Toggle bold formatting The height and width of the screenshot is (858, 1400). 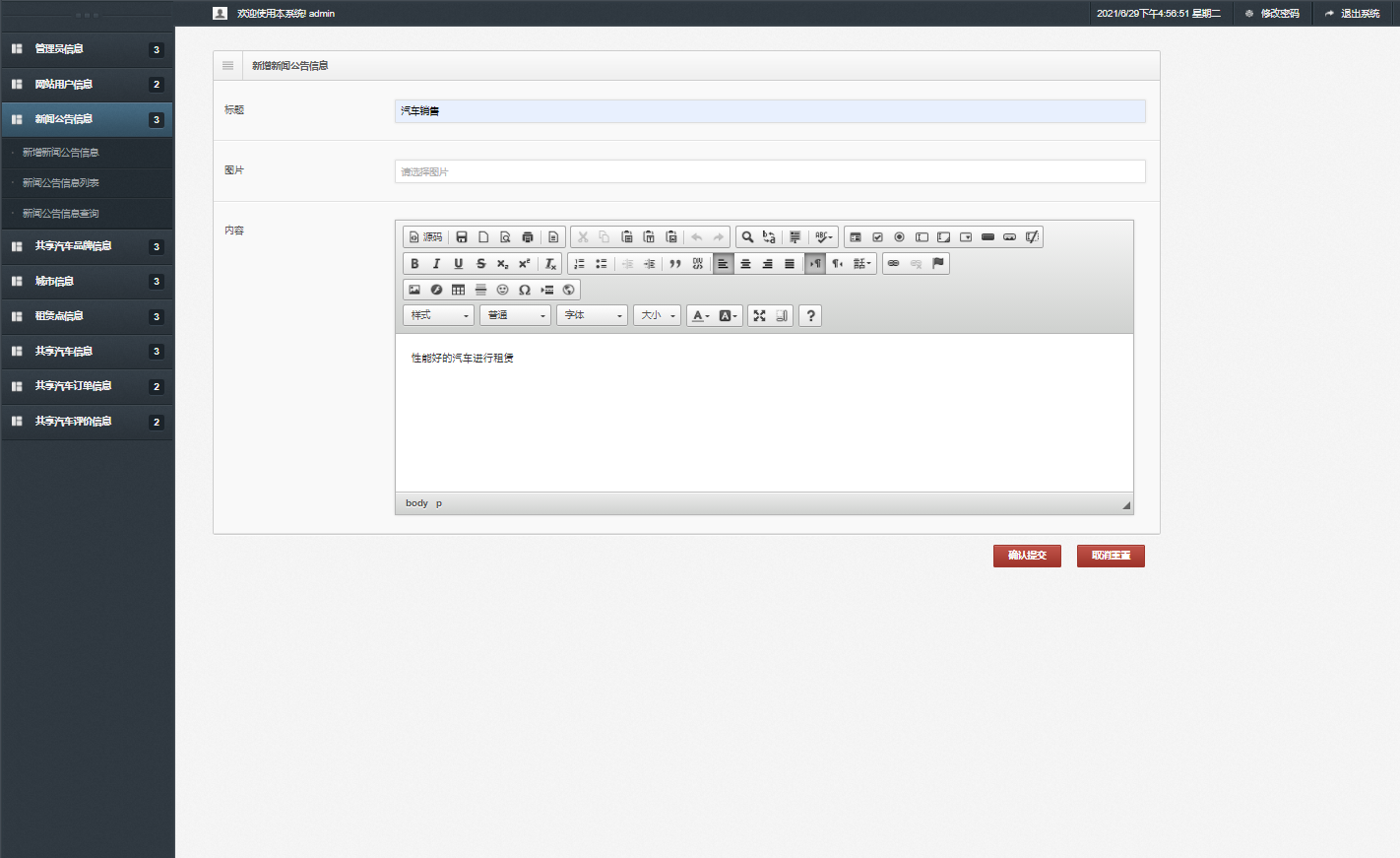[x=414, y=264]
